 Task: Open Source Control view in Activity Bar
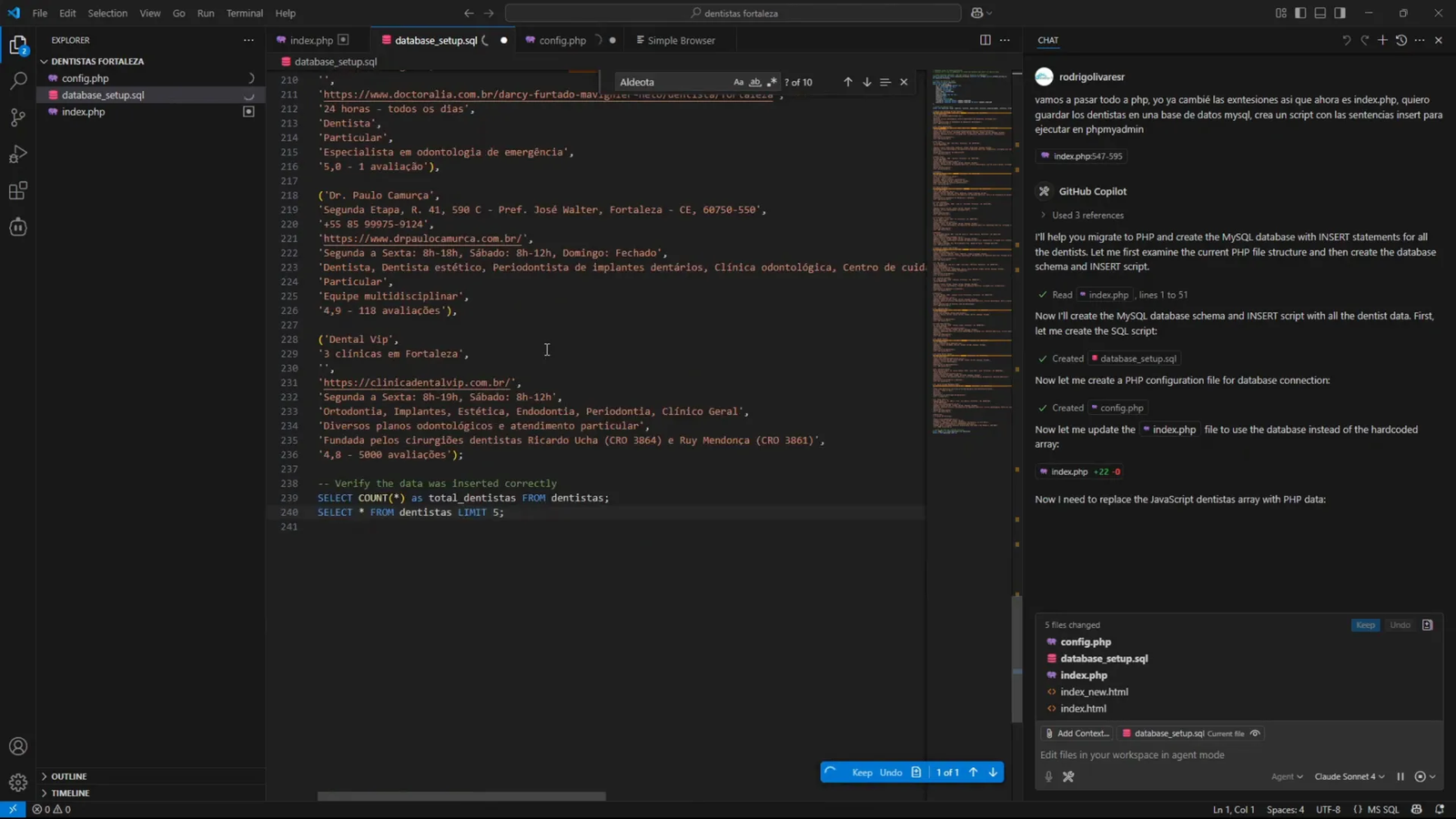[x=18, y=117]
